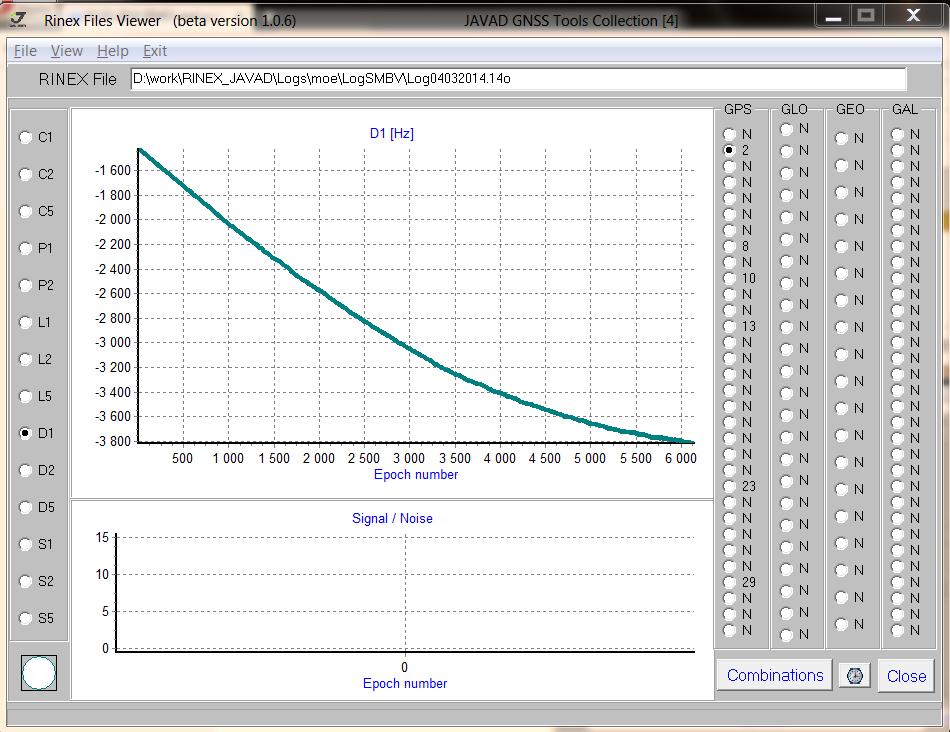Click the white circle indicator icon
The width and height of the screenshot is (950, 732).
tap(39, 673)
